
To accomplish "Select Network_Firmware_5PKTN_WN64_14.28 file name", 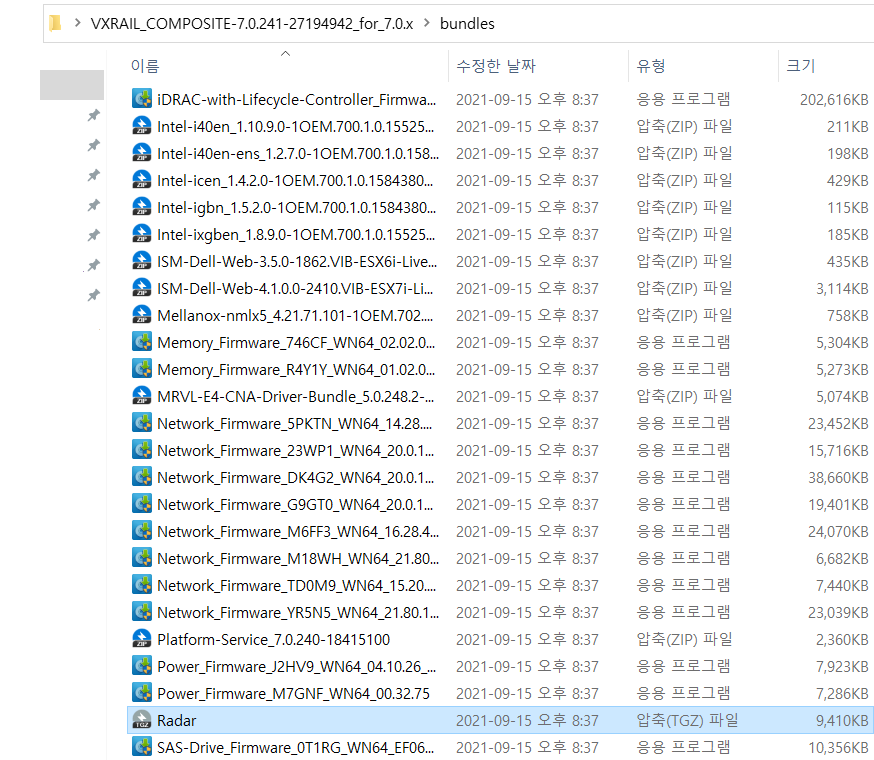I will tap(294, 424).
